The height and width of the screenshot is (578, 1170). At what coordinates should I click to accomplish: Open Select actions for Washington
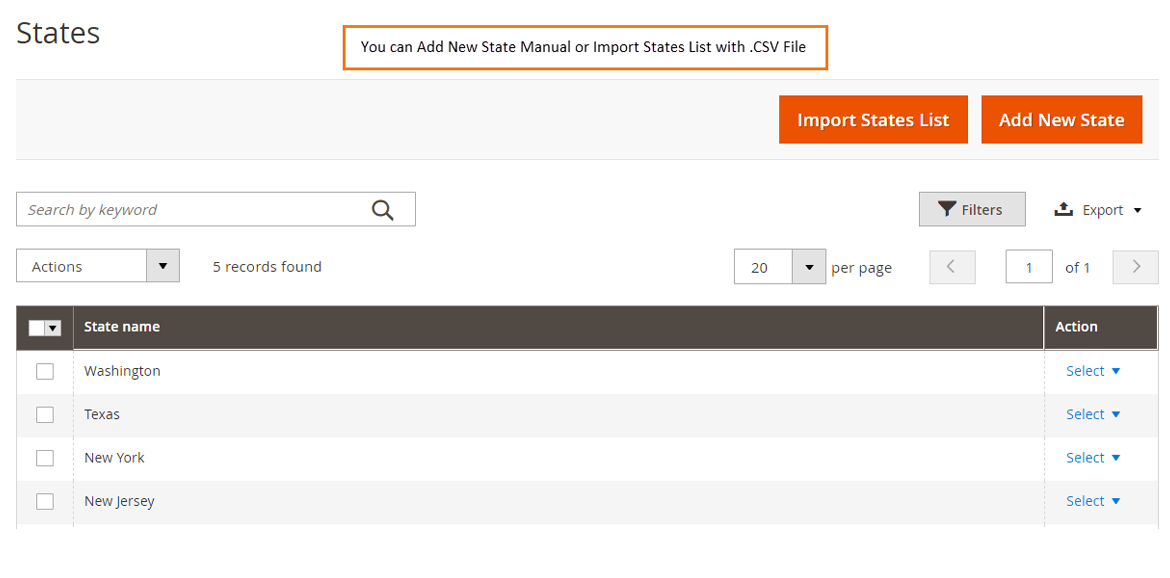coord(1092,371)
